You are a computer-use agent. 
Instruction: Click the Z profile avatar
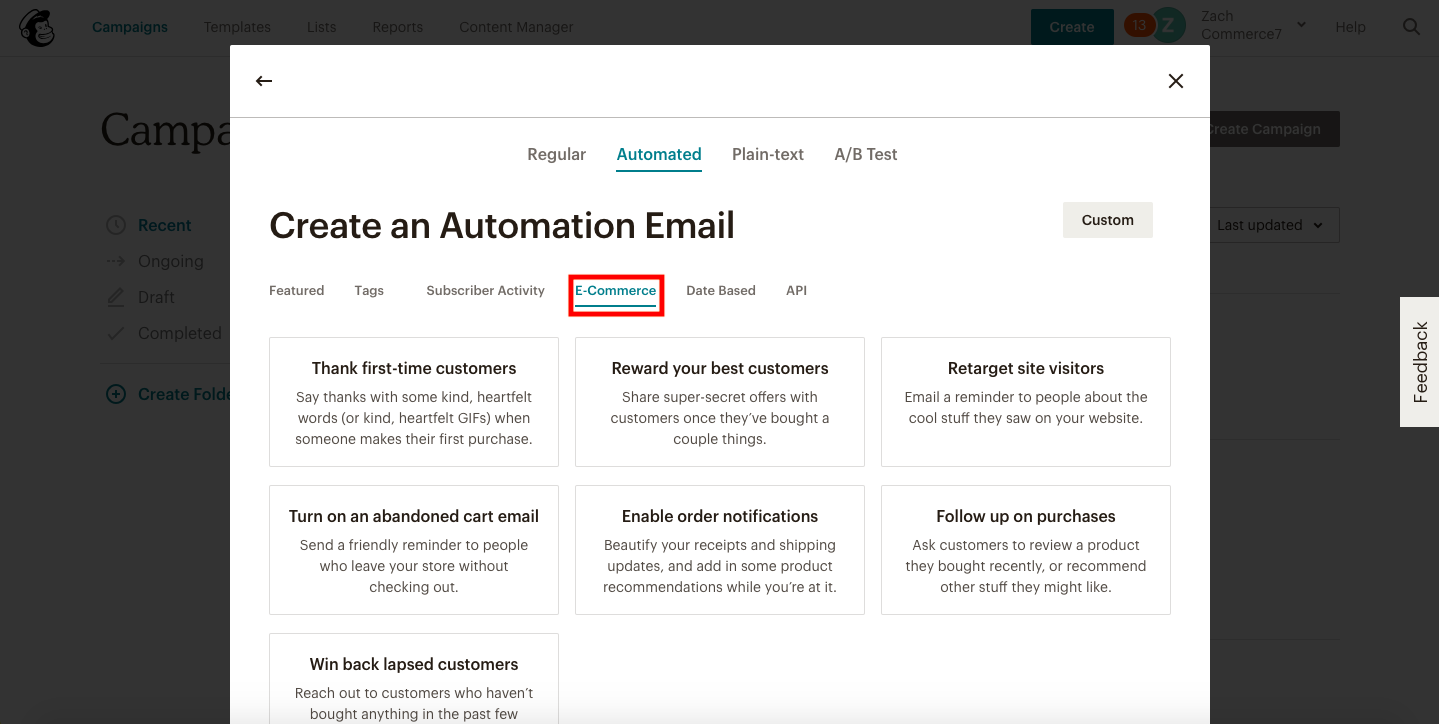pos(1169,26)
